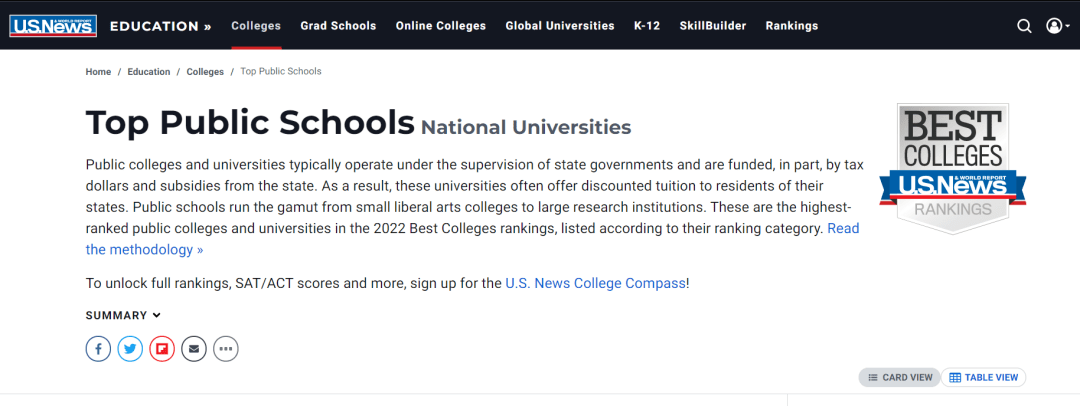Switch to Table View
Screen dimensions: 1080x406
tap(984, 377)
